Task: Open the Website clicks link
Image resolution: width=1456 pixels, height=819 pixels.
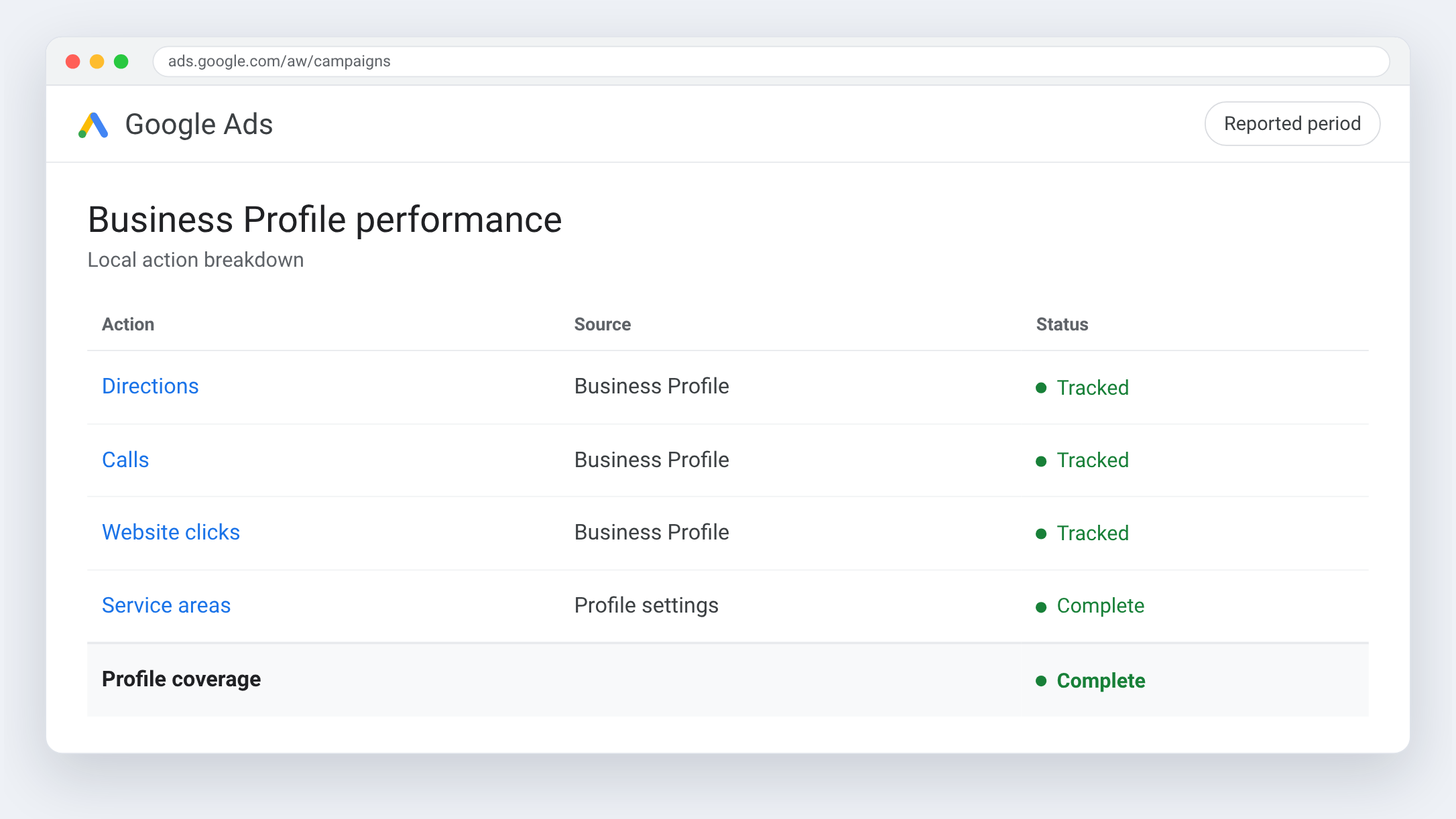Action: pos(171,532)
